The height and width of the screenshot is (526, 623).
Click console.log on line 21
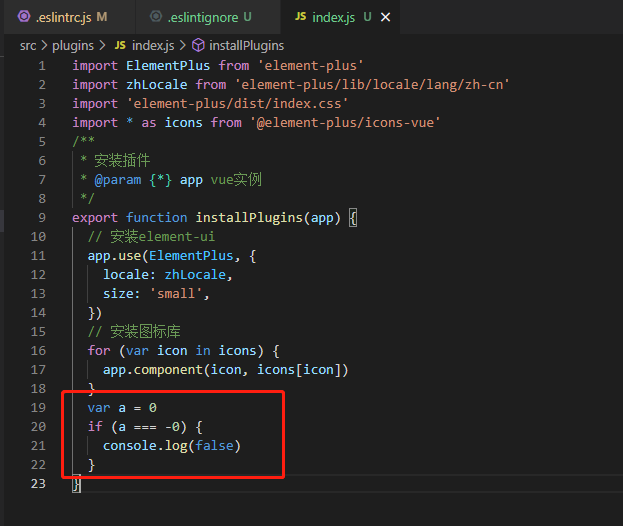[x=145, y=446]
